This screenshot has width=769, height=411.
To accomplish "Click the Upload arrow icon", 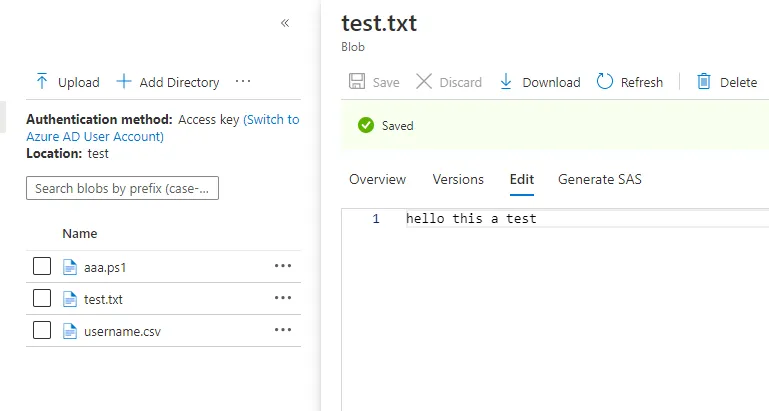I will 42,82.
